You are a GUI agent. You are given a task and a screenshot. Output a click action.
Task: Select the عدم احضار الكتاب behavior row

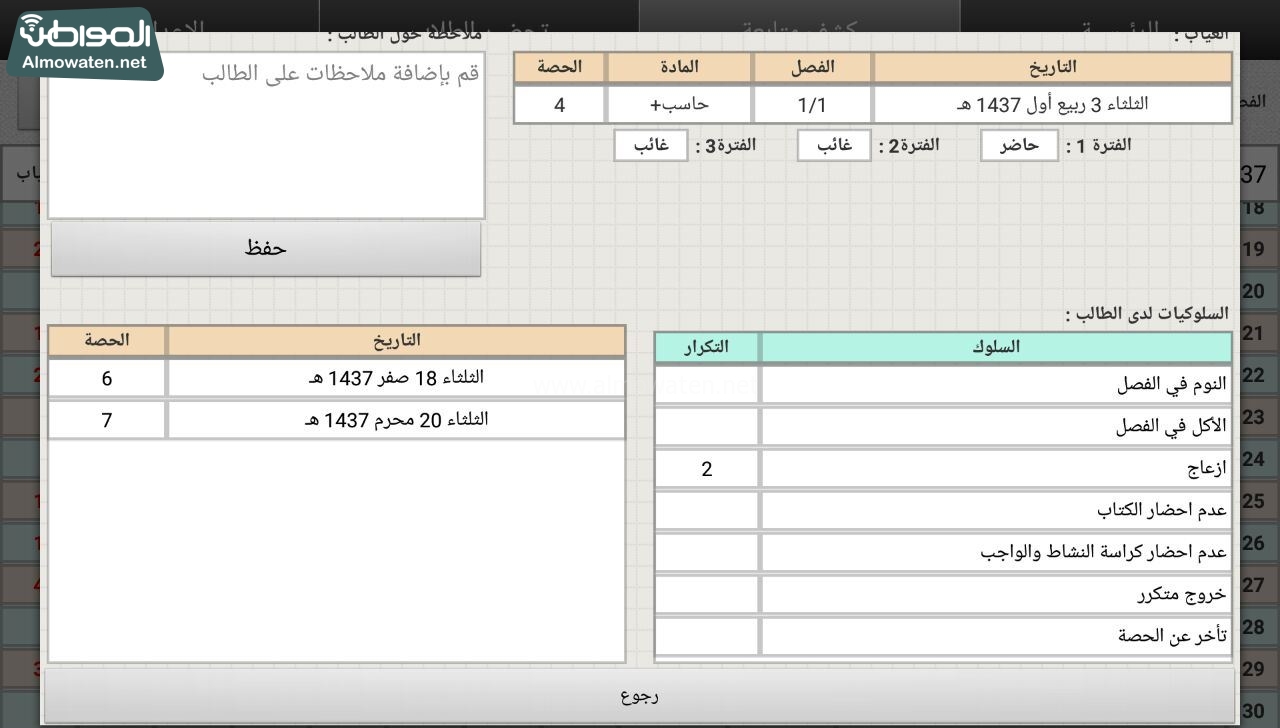point(995,510)
